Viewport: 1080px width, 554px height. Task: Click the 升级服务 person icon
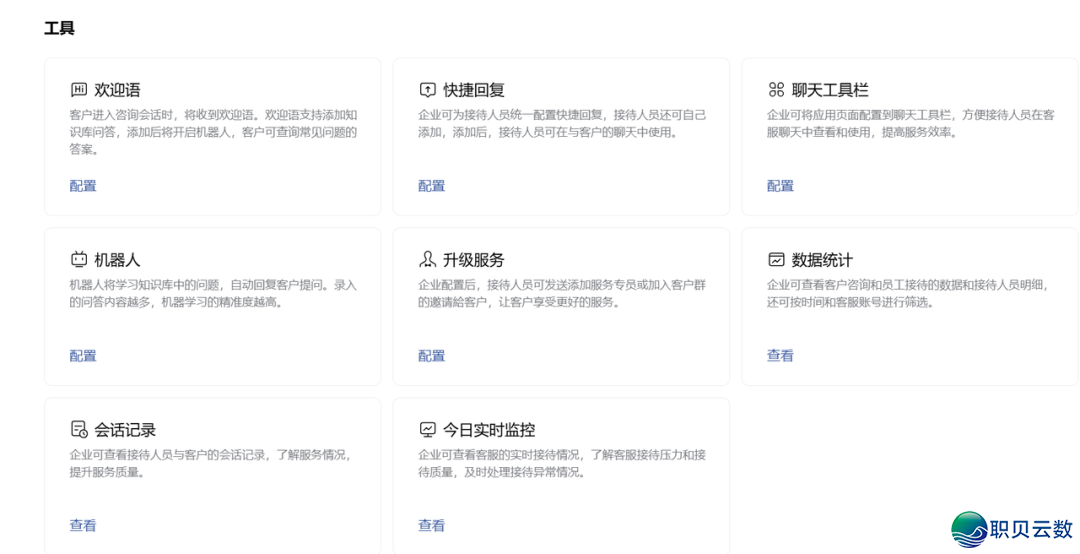click(427, 260)
